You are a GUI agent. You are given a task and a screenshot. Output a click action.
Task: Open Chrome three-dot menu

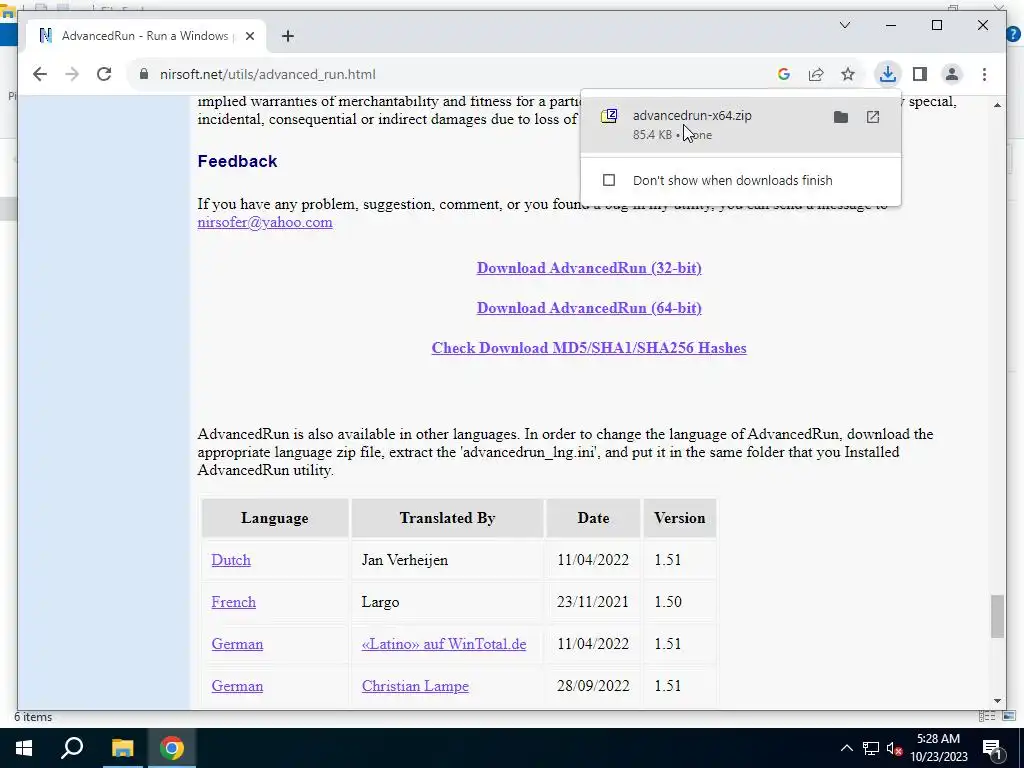[984, 74]
